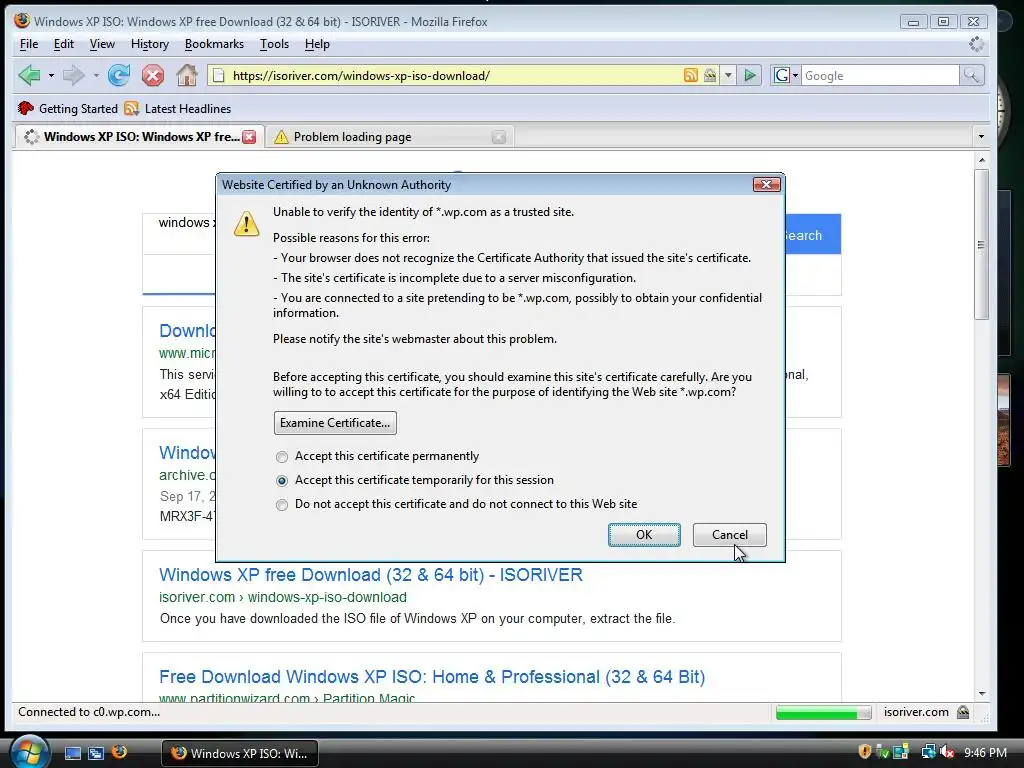Click the page scrollbar down arrow

pos(981,694)
